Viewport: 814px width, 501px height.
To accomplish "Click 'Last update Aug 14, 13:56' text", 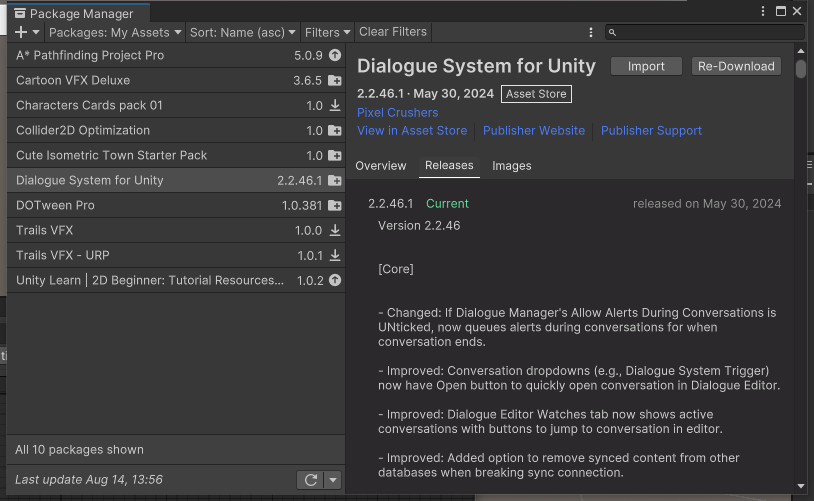I will tap(89, 479).
